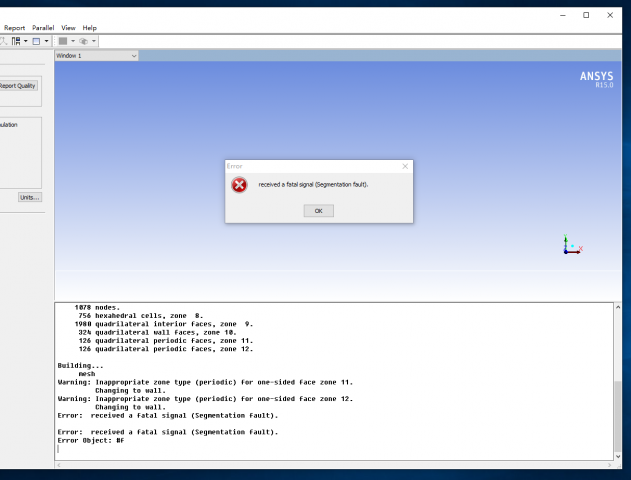Open the Report menu
This screenshot has height=480, width=631.
pos(14,27)
